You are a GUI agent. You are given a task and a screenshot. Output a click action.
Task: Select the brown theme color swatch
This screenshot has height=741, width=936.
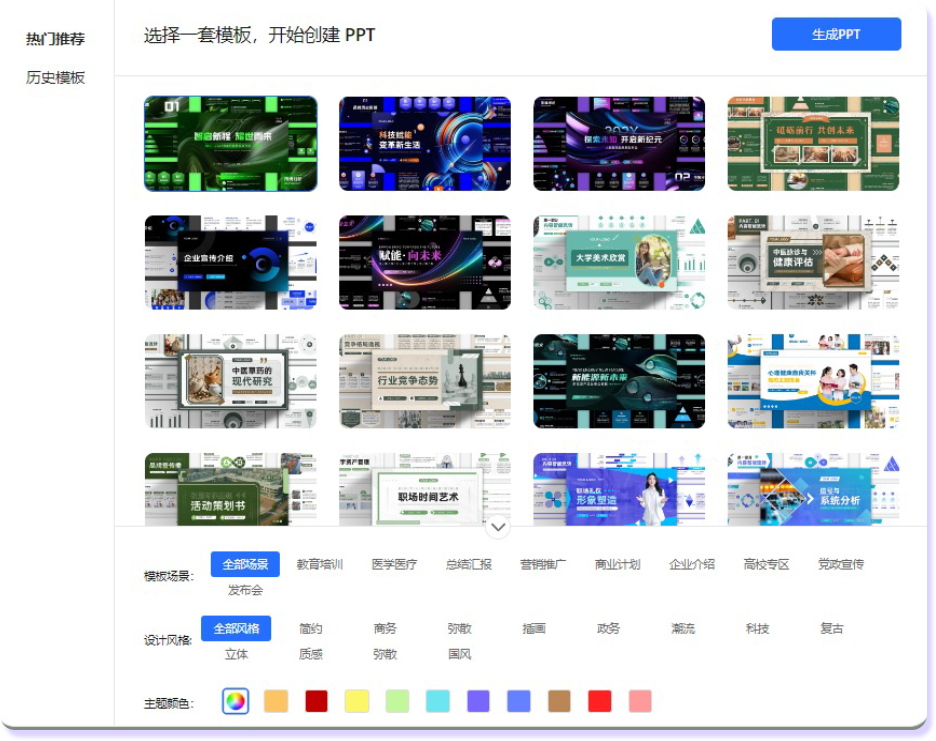pos(559,701)
